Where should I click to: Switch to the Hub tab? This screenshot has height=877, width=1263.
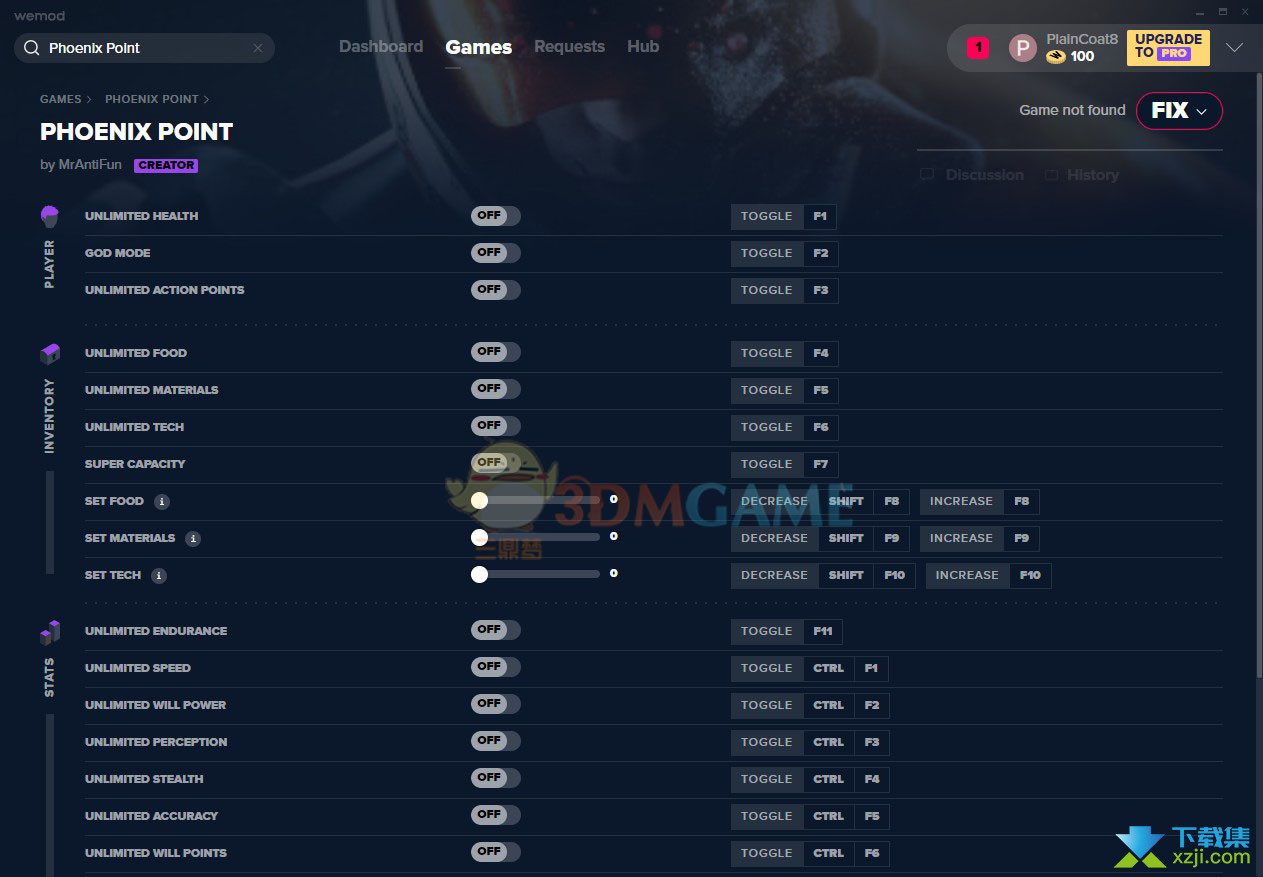[643, 47]
